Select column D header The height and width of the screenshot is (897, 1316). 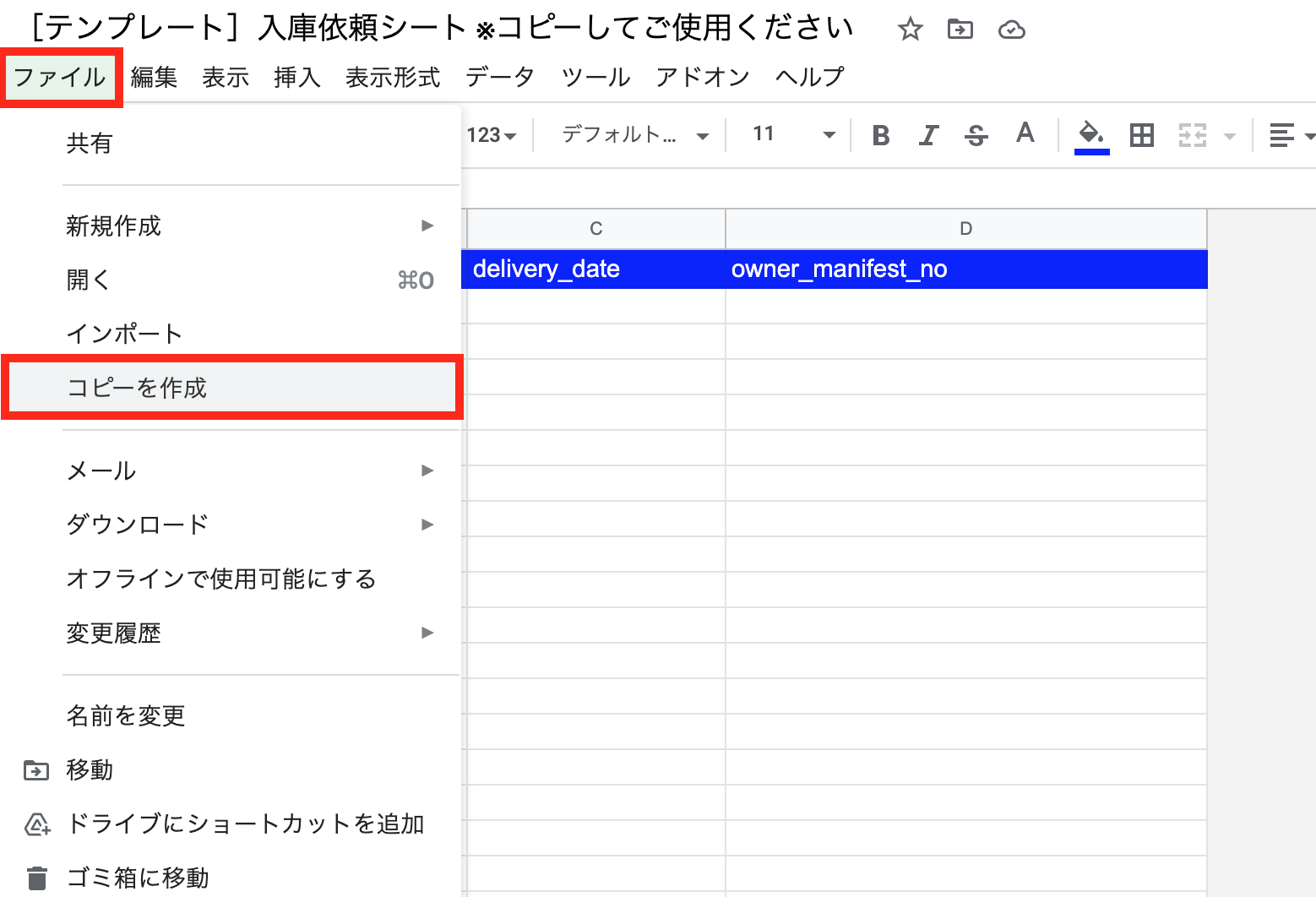[x=965, y=229]
